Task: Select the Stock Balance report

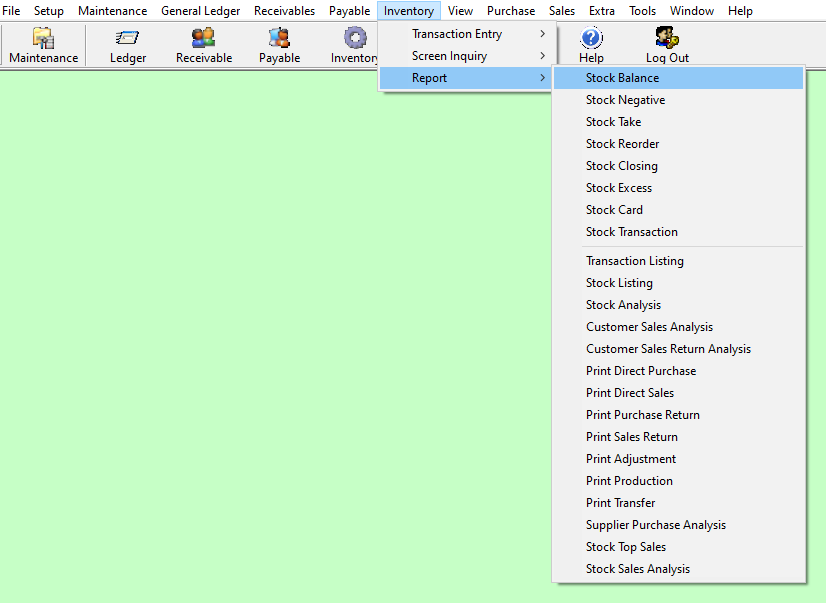Action: coord(678,78)
